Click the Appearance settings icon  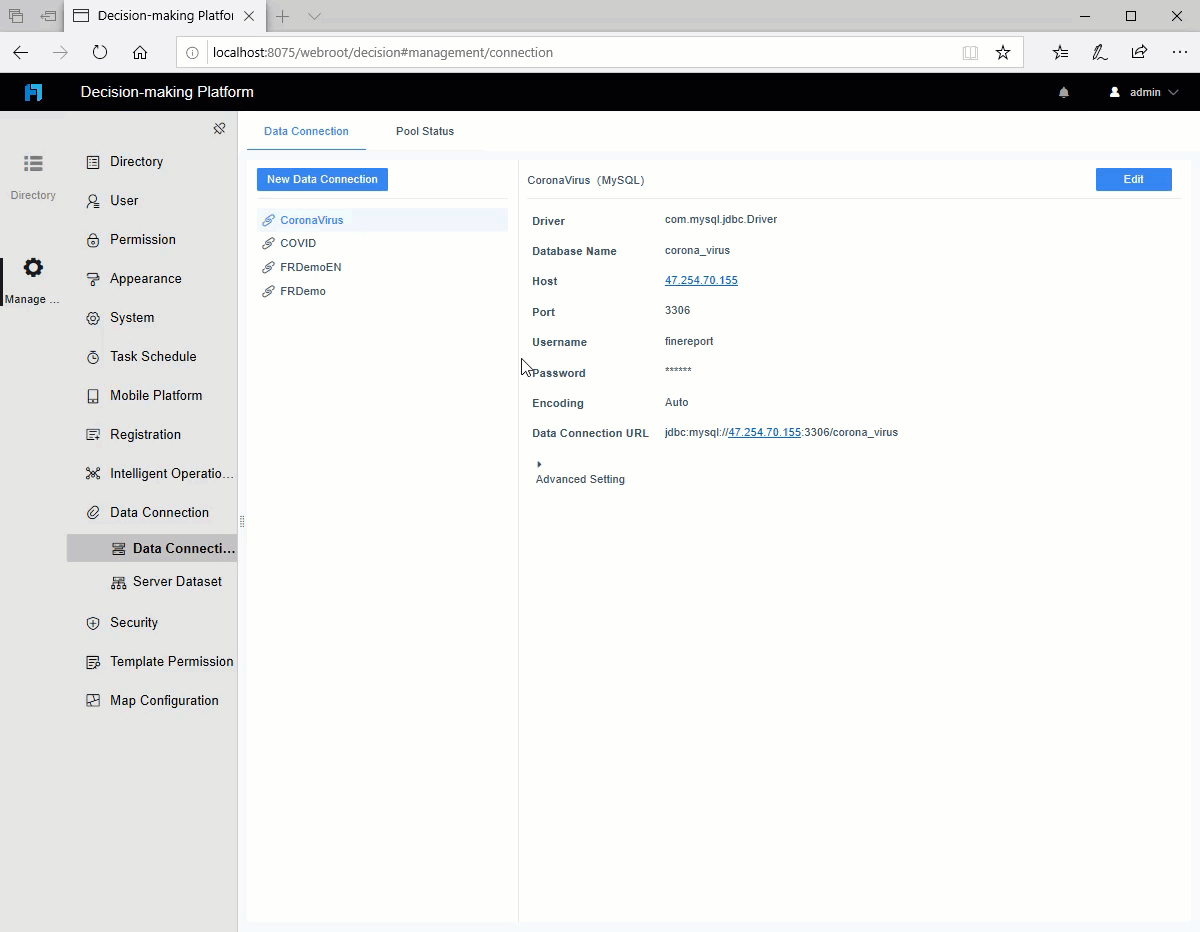pyautogui.click(x=92, y=278)
